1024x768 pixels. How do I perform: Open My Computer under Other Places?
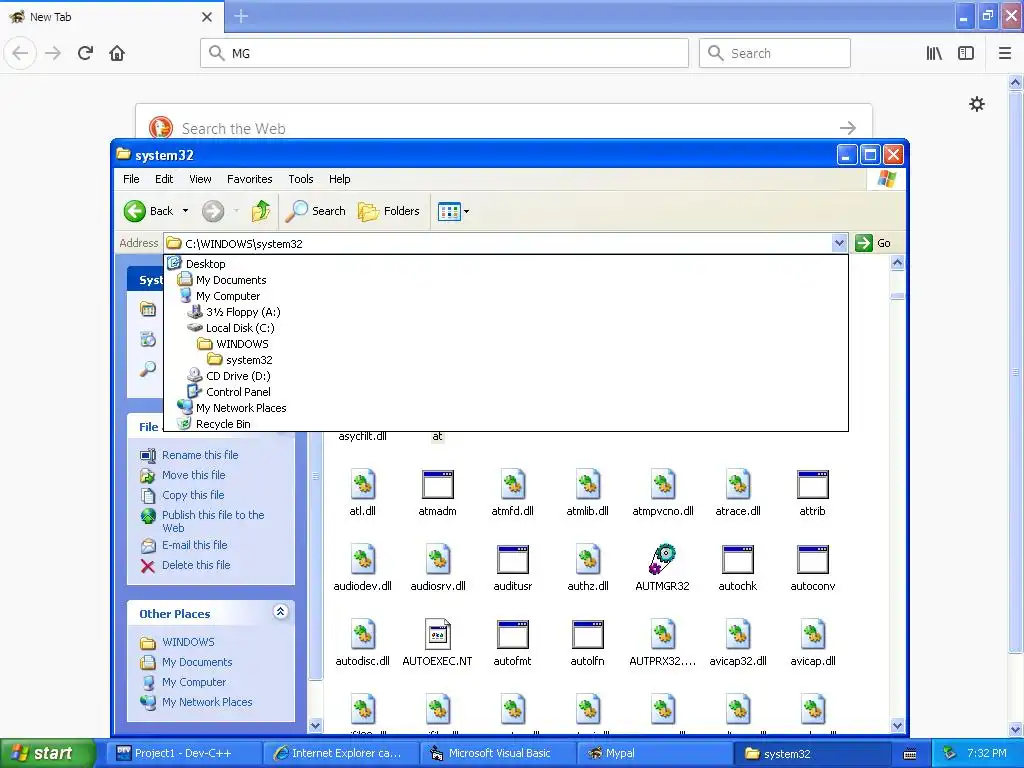pyautogui.click(x=194, y=682)
